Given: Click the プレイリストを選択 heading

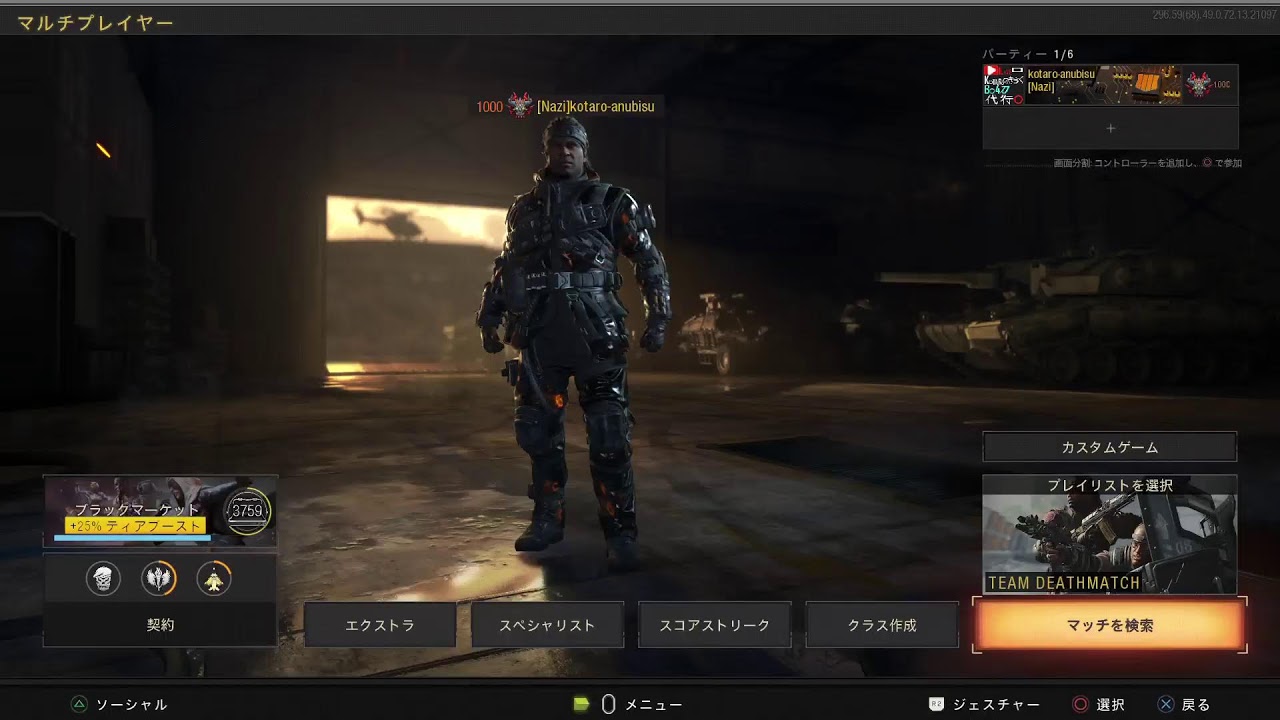Looking at the screenshot, I should 1110,485.
